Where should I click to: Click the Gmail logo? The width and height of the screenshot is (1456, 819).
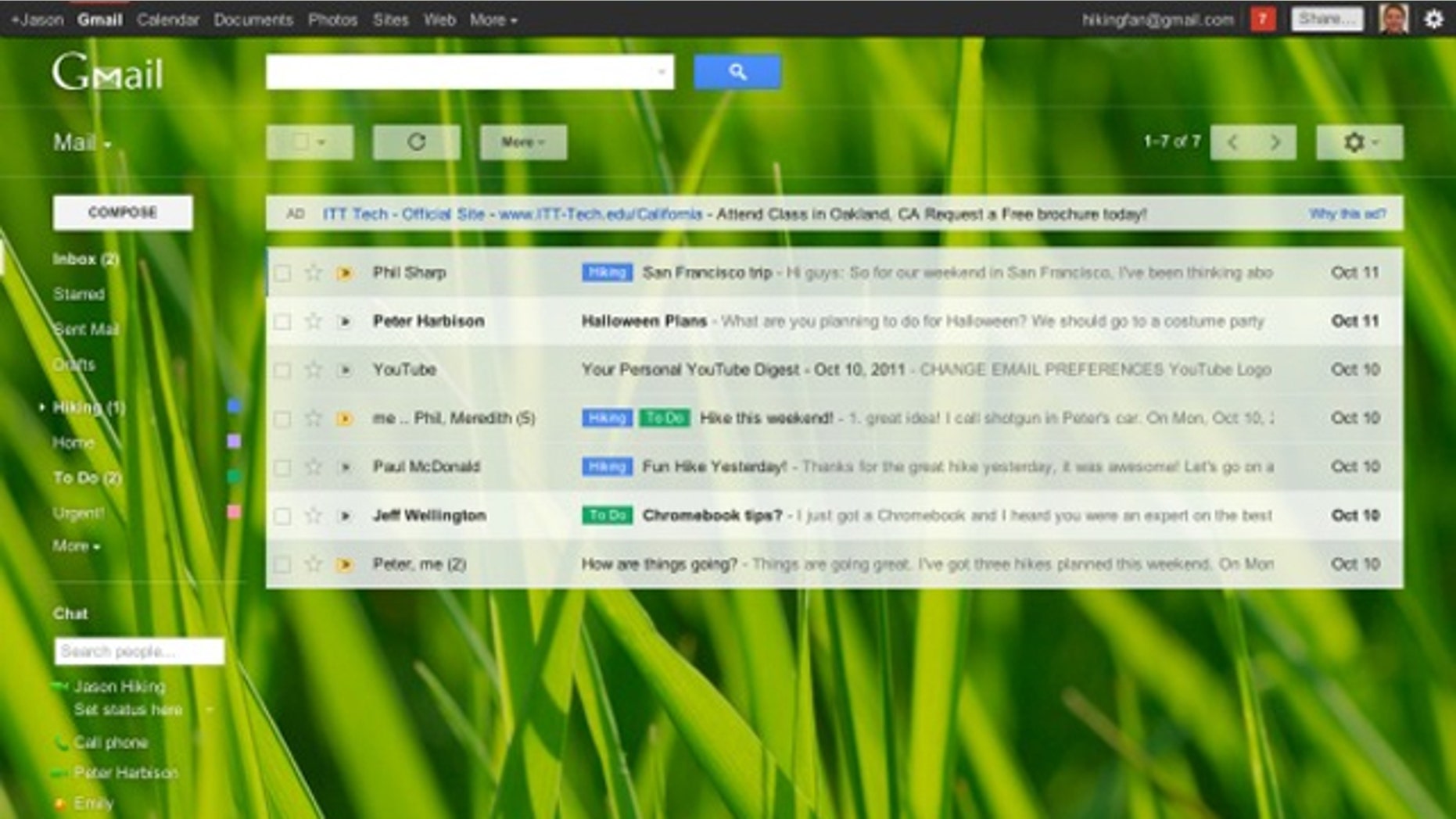click(x=108, y=73)
